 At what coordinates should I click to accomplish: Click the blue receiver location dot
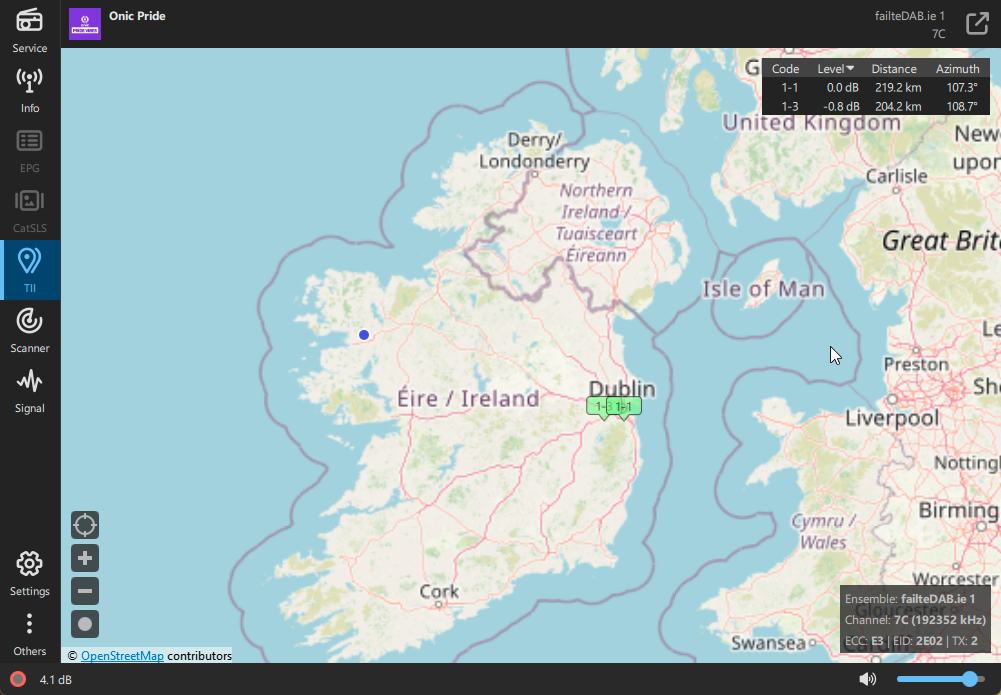coord(364,334)
